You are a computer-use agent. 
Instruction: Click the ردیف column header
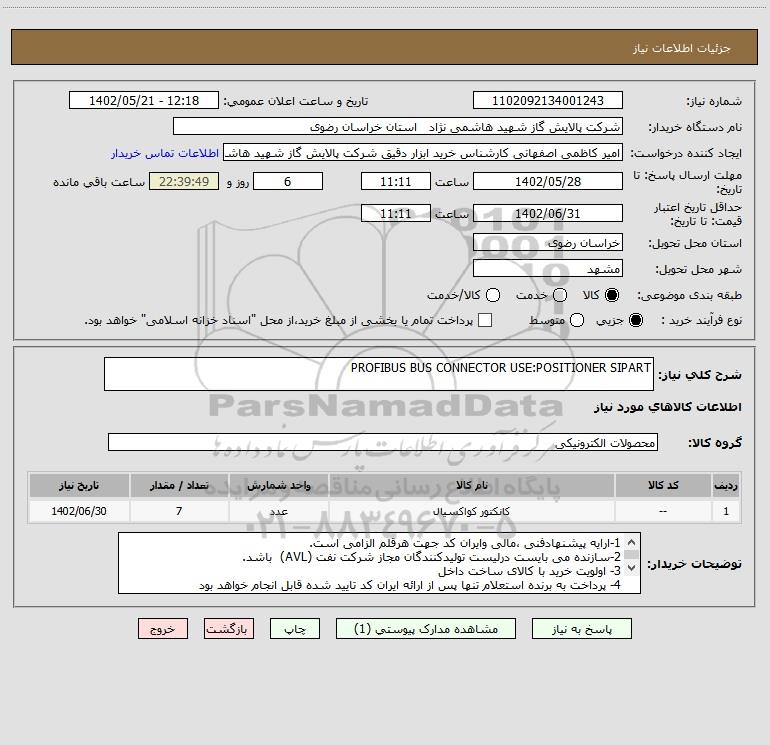pyautogui.click(x=726, y=485)
